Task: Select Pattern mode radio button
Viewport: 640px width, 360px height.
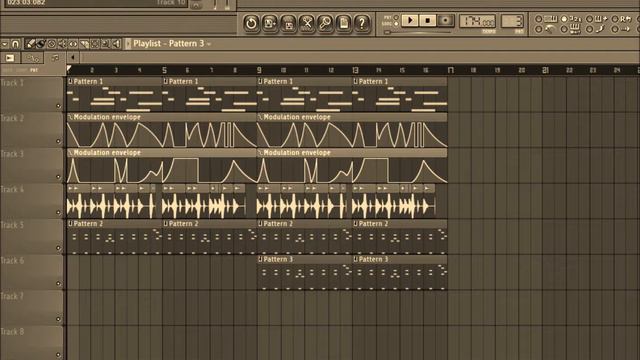Action: point(396,18)
